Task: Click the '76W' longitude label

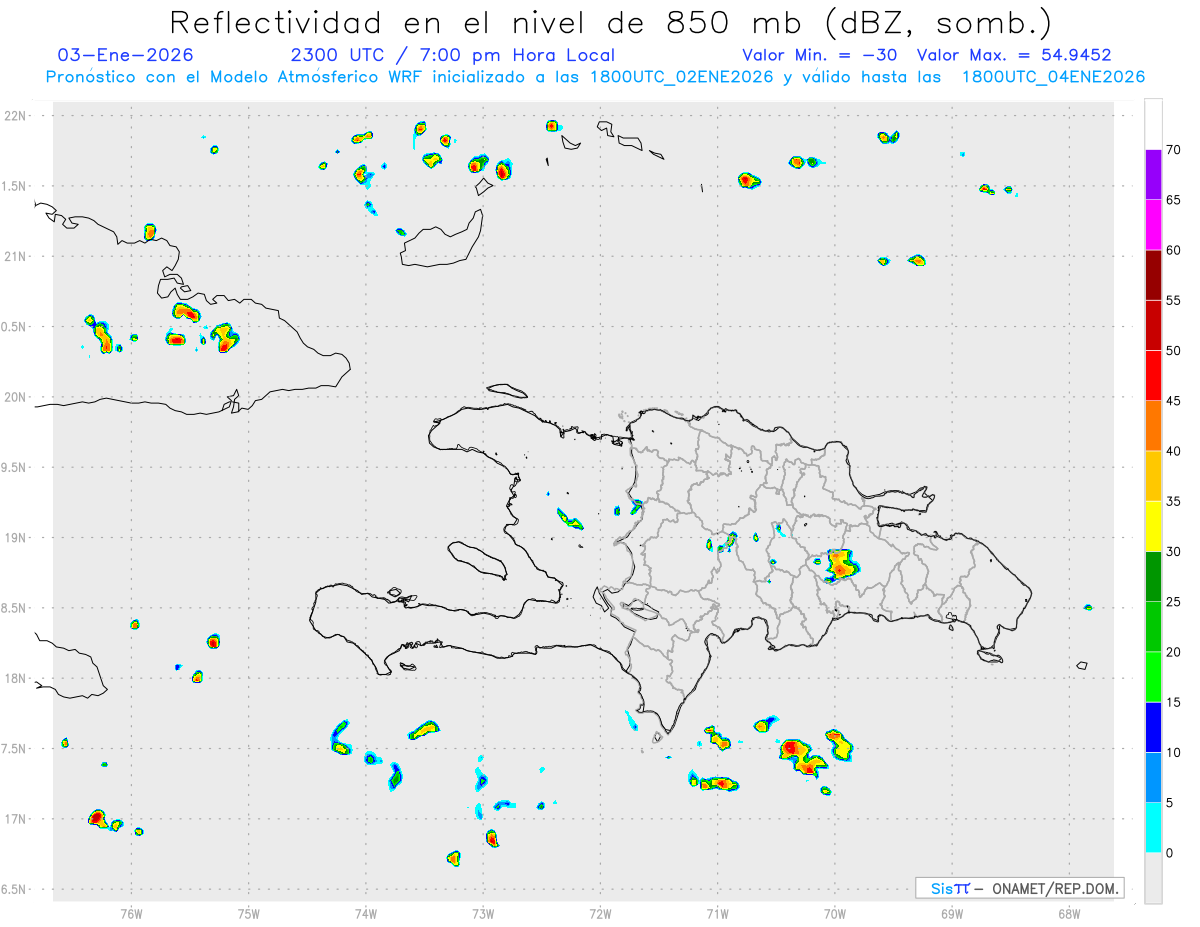Action: point(131,914)
